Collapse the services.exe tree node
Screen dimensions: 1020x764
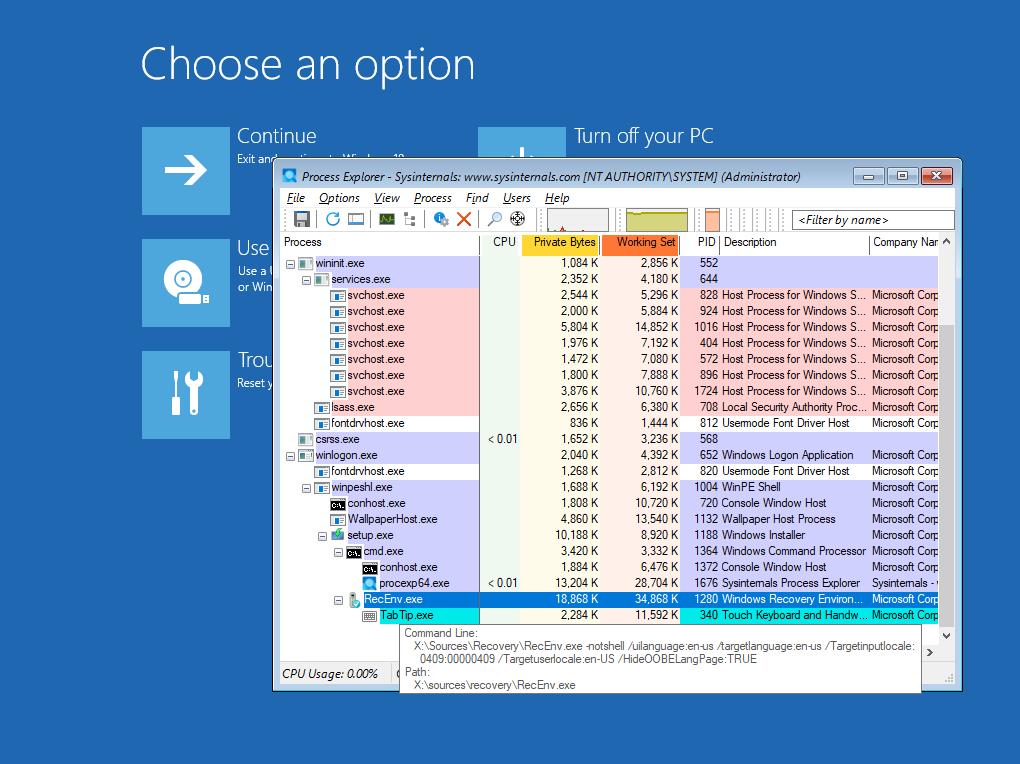click(x=306, y=280)
